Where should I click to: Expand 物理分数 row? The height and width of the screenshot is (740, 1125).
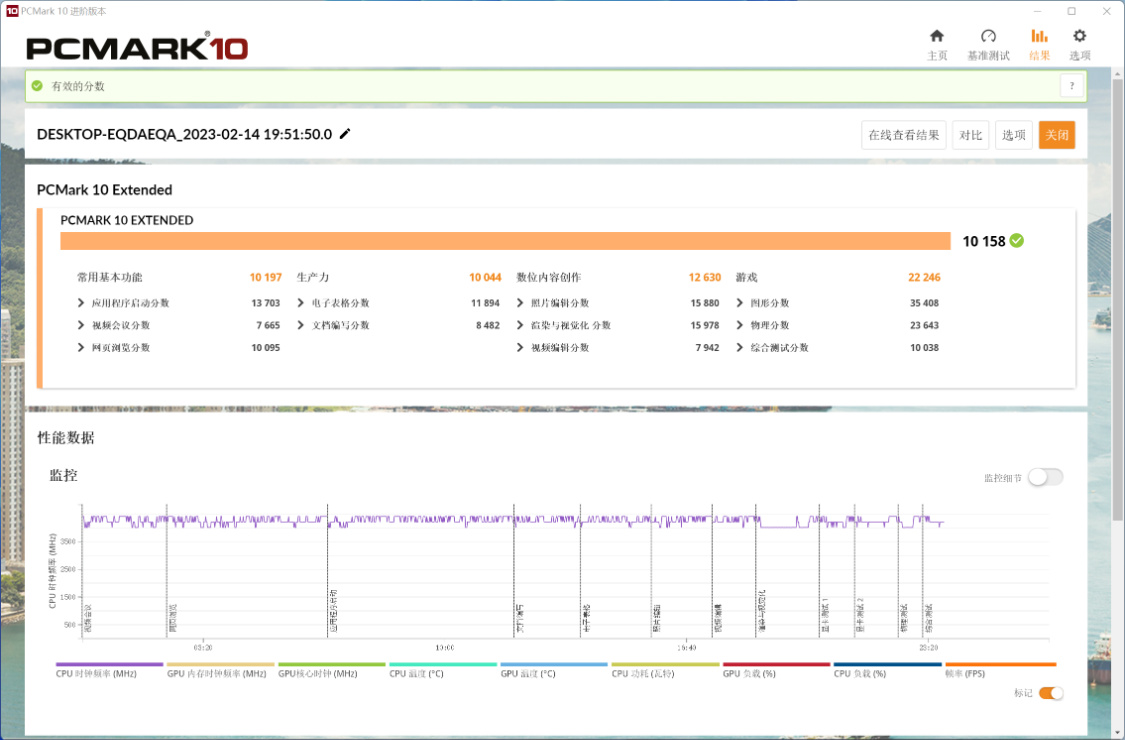740,325
